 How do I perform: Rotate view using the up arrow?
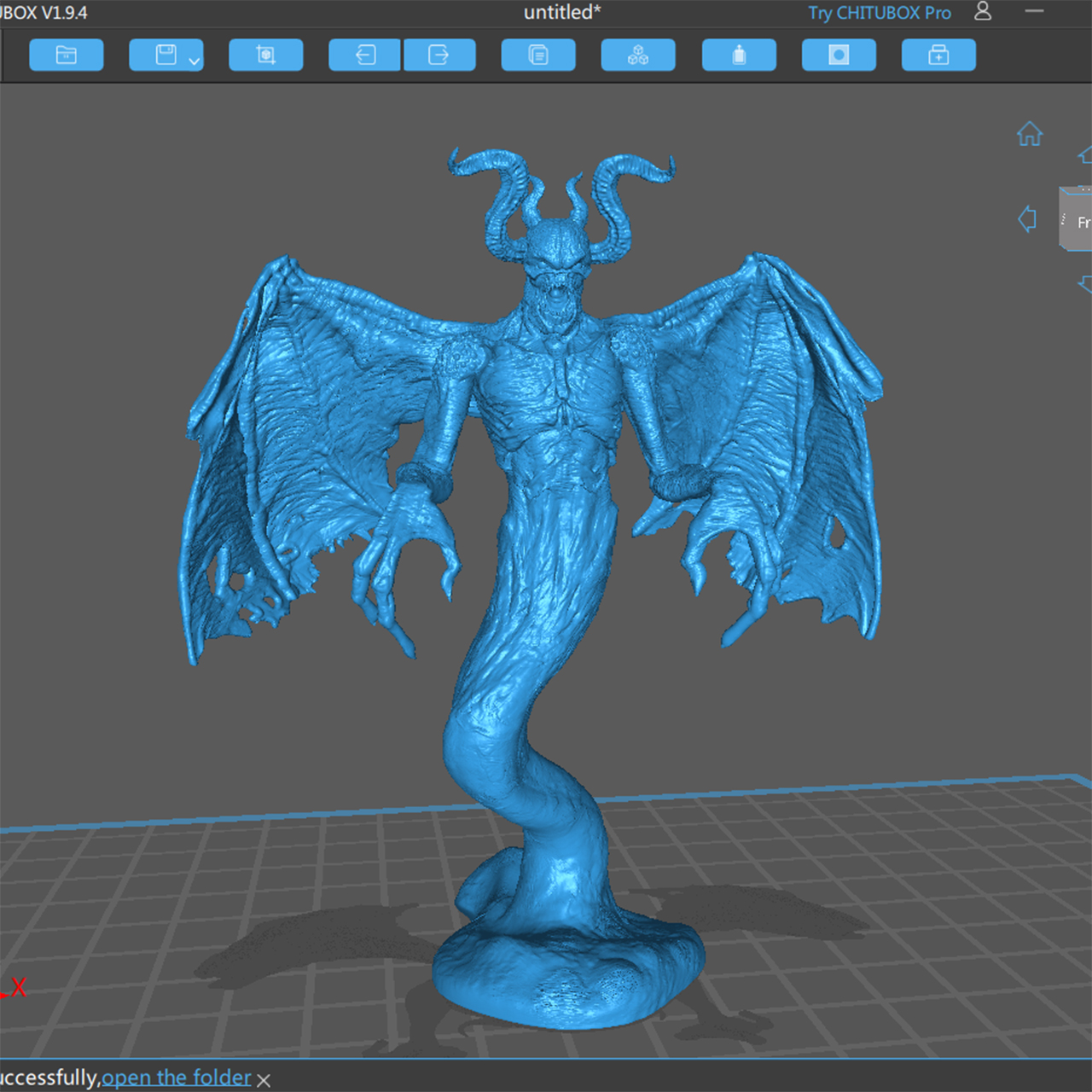1085,155
